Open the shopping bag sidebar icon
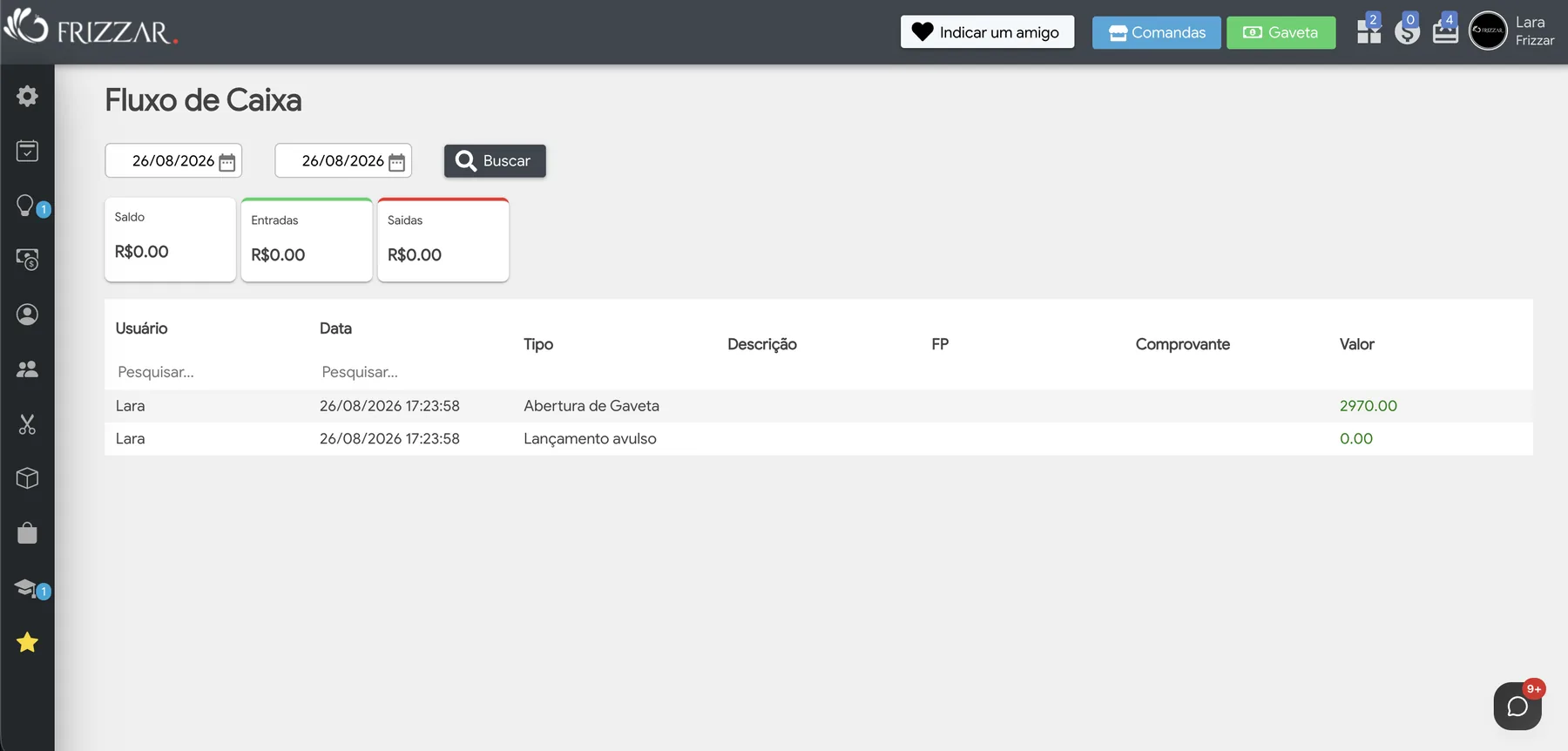The width and height of the screenshot is (1568, 751). (x=27, y=533)
